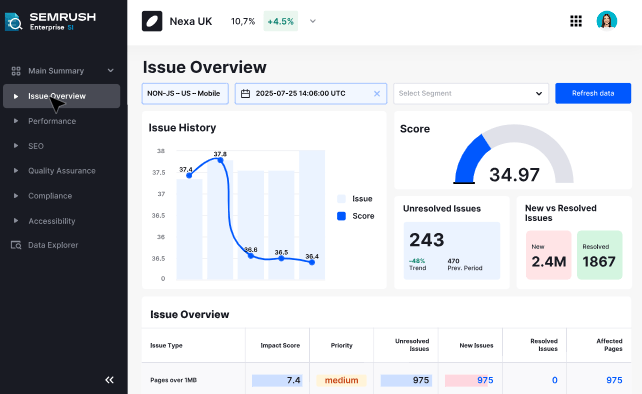
Task: Open the user profile avatar
Action: (606, 20)
